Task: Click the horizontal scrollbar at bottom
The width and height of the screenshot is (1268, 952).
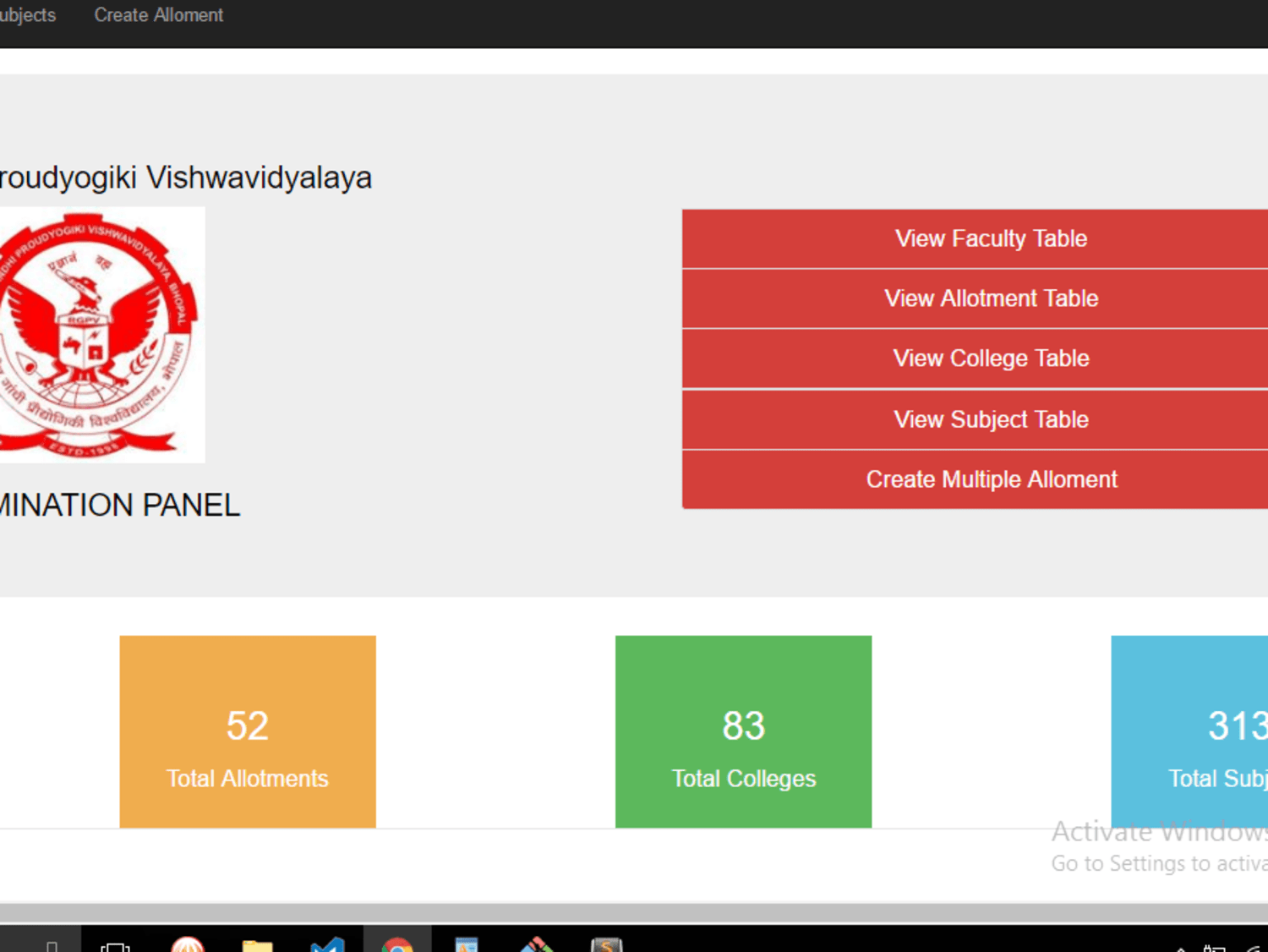Action: pos(634,912)
